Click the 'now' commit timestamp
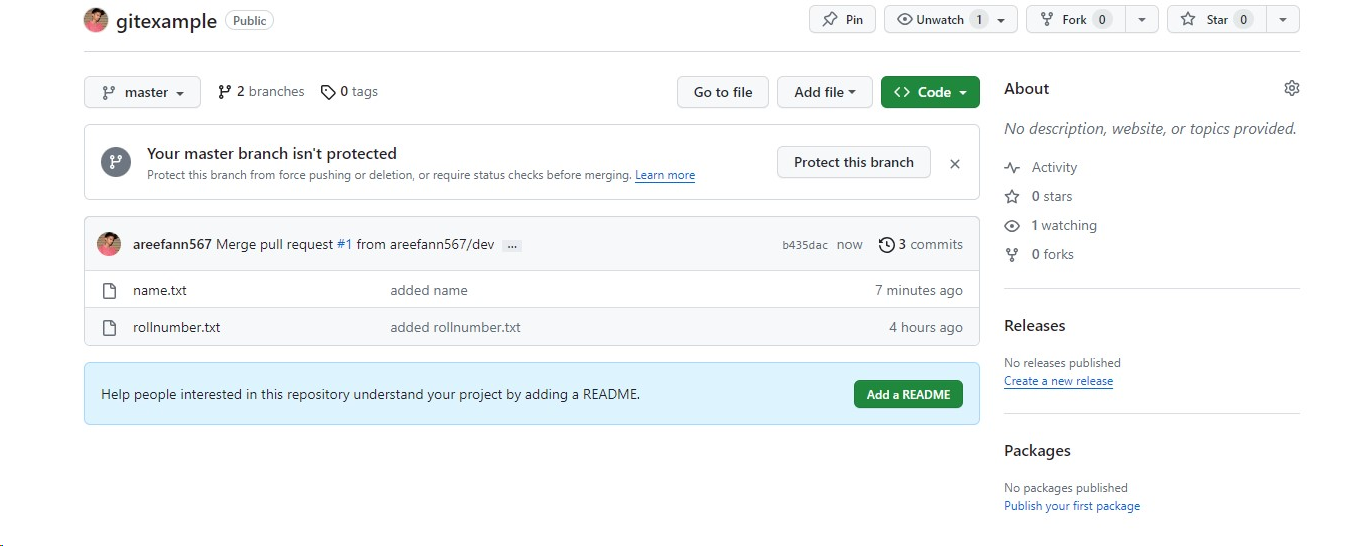This screenshot has height=546, width=1353. [x=850, y=244]
